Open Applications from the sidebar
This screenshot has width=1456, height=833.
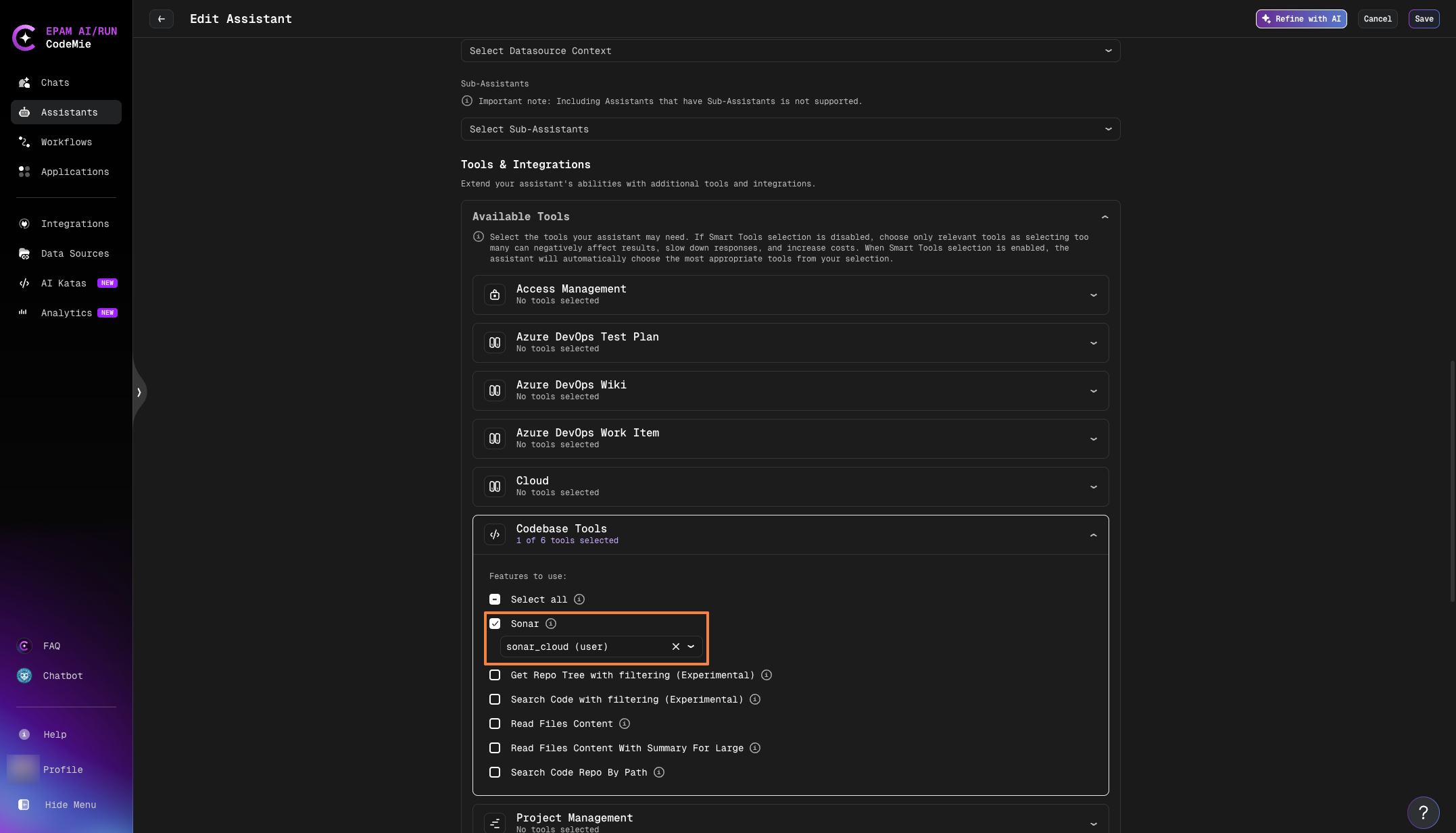(x=74, y=172)
